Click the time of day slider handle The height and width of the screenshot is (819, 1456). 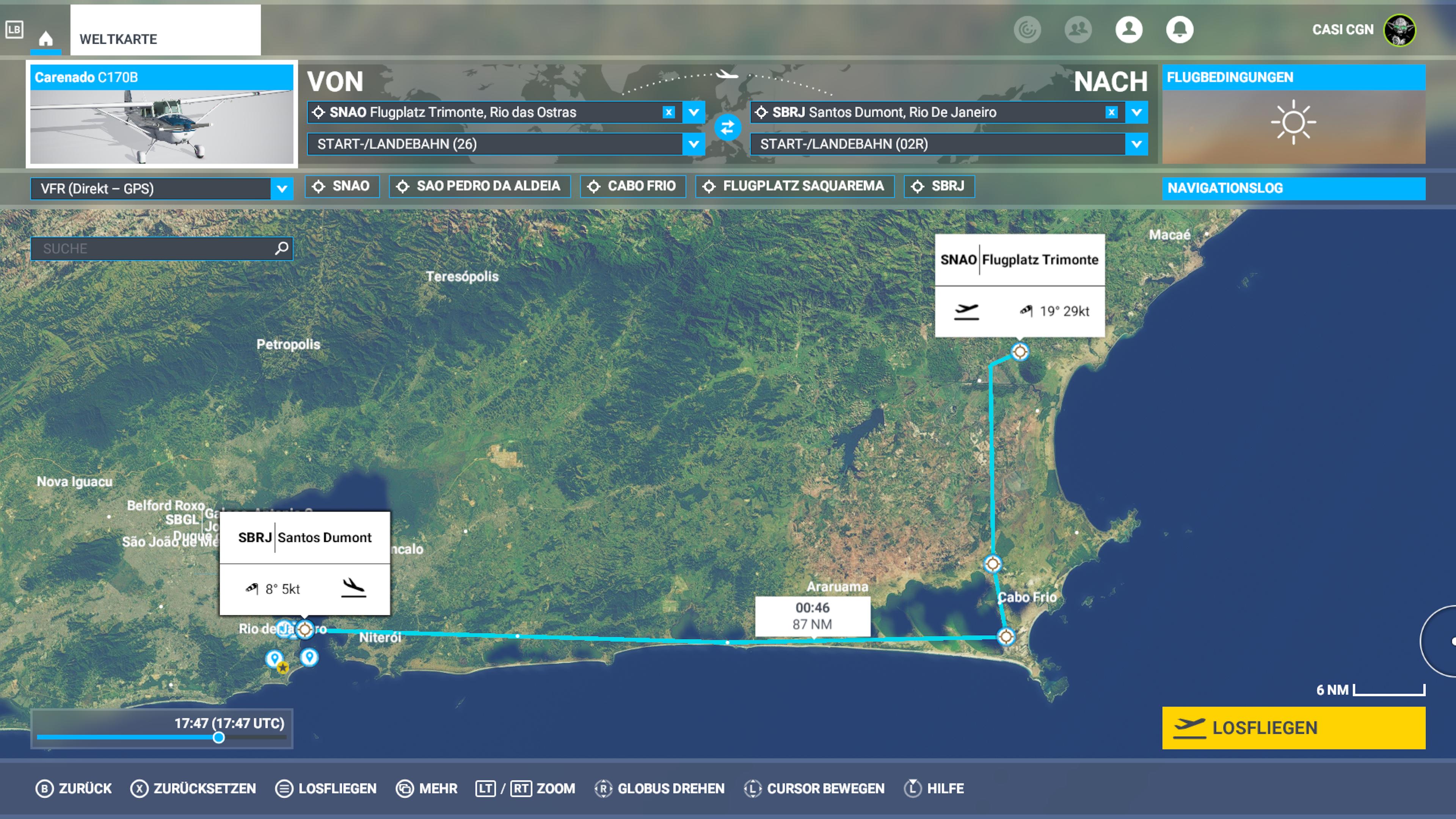point(219,737)
